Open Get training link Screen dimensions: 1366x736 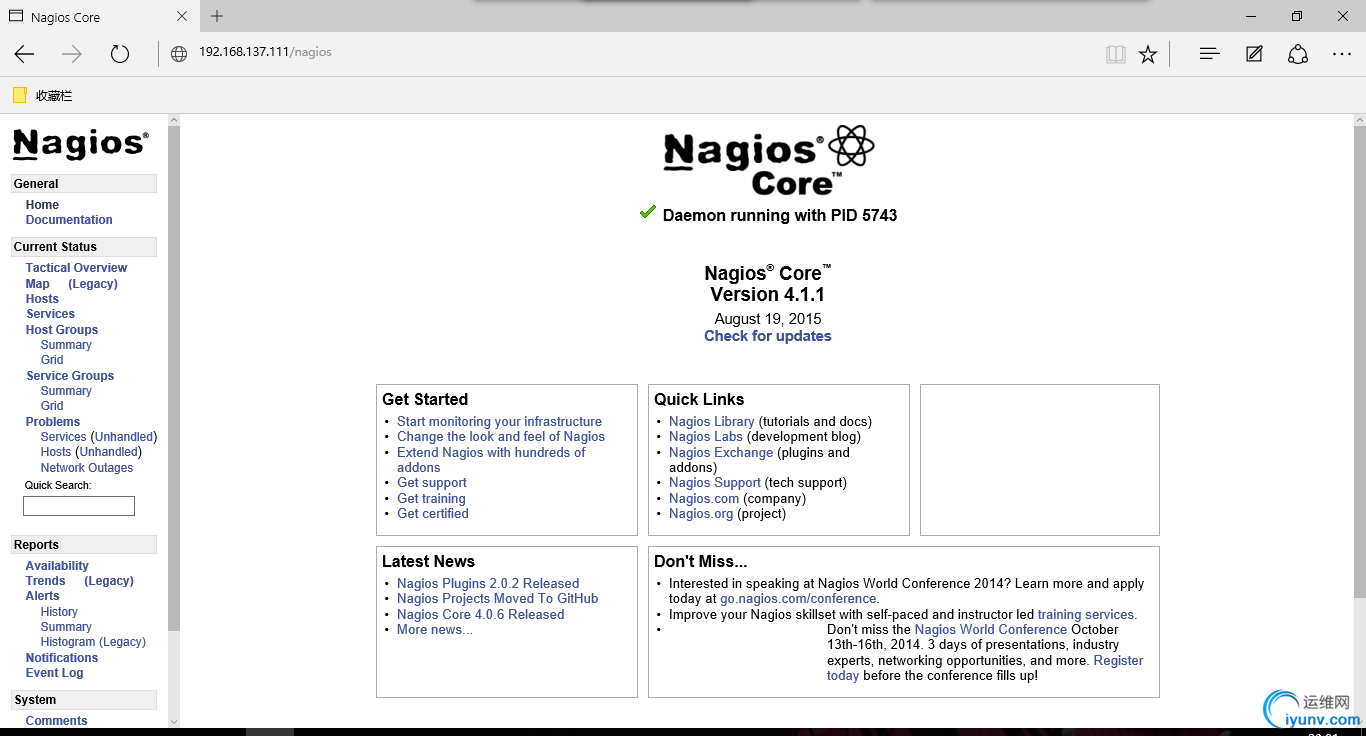coord(431,499)
